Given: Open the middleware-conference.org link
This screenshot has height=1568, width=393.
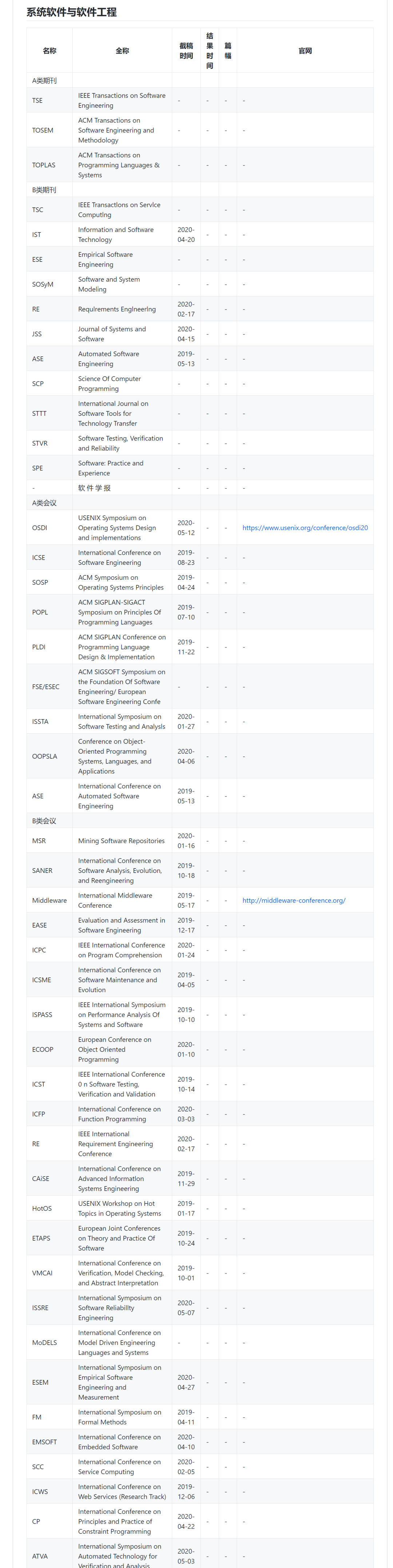Looking at the screenshot, I should tap(294, 900).
